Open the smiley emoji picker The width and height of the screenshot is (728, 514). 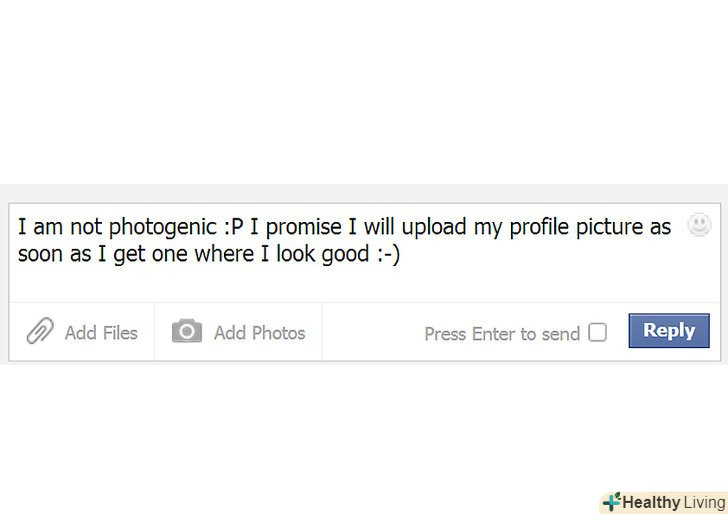coord(699,225)
